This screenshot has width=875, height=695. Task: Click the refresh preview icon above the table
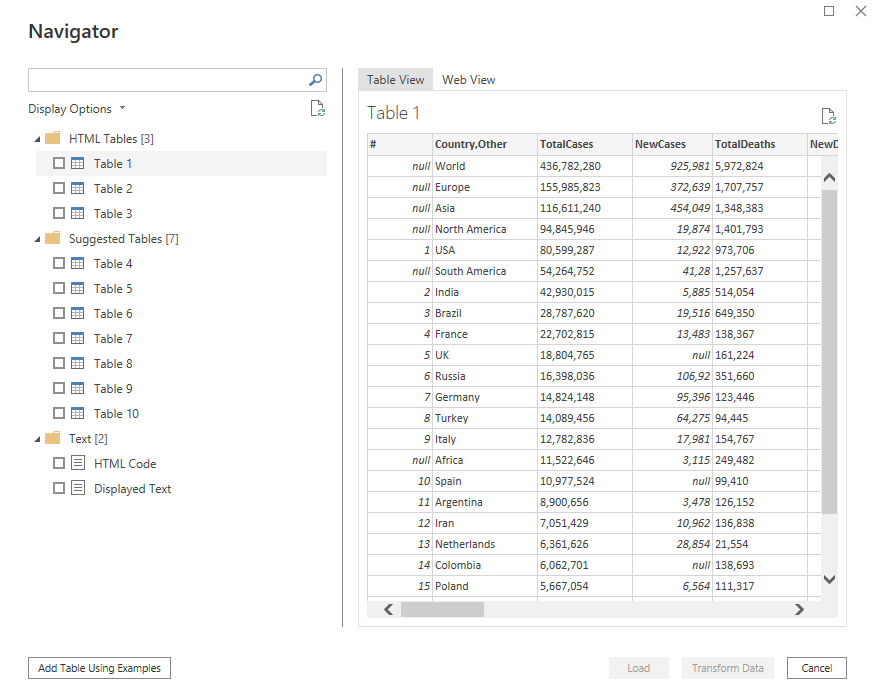click(828, 117)
